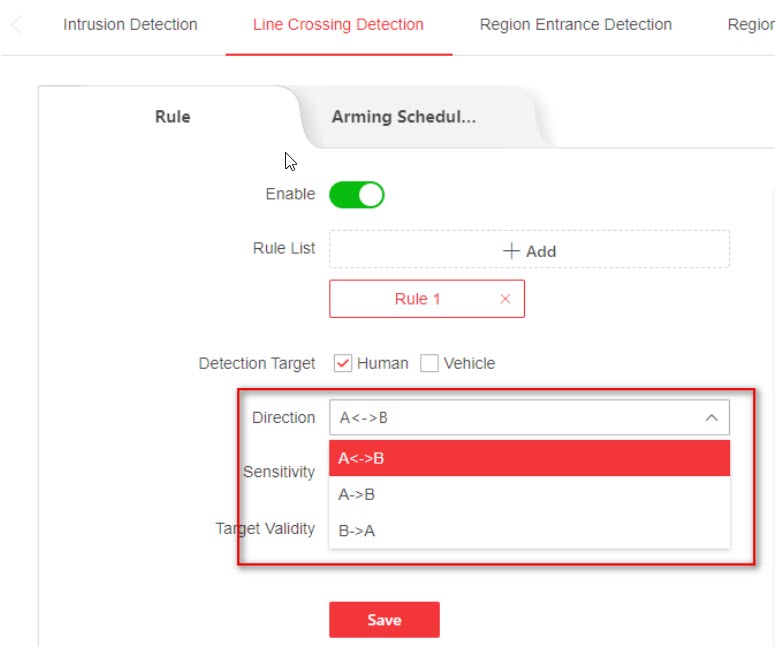775x647 pixels.
Task: Select the highlighted A<->B direction option
Action: [362, 459]
